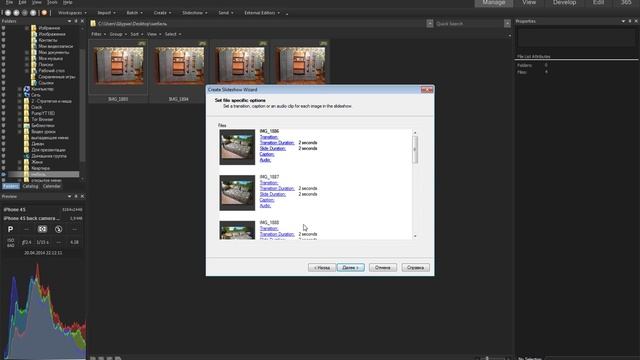Click Transition link for IMG_1886
Viewport: 640px width, 360px height.
(x=269, y=137)
